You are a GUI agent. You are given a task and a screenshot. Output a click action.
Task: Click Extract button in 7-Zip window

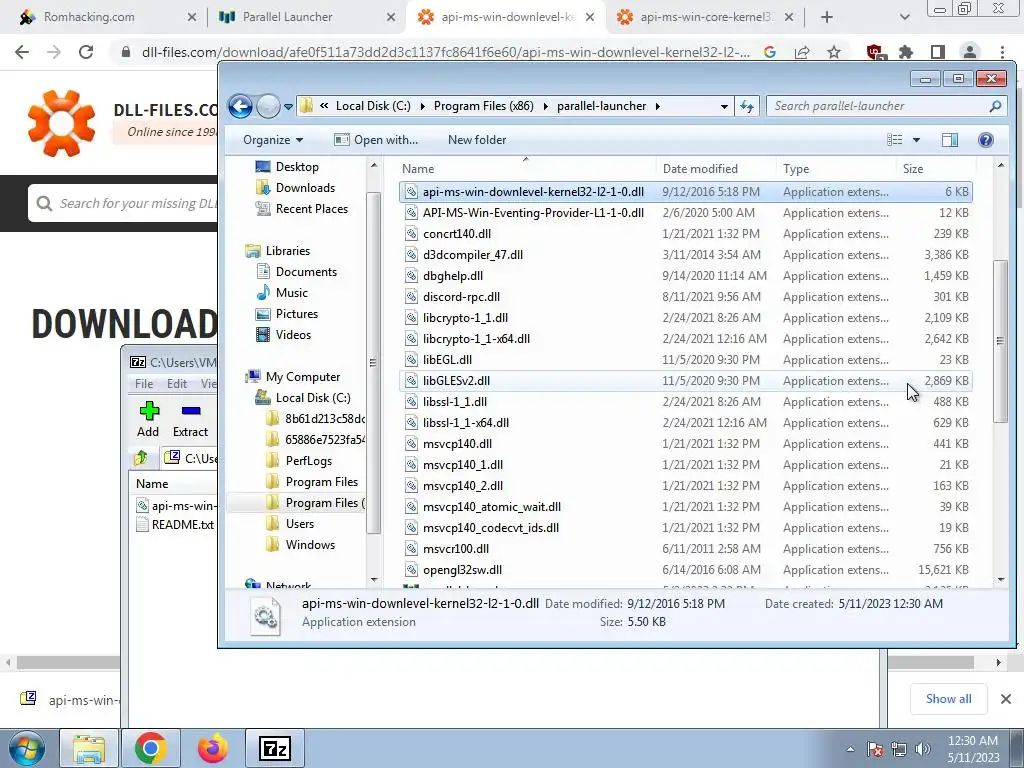(190, 419)
